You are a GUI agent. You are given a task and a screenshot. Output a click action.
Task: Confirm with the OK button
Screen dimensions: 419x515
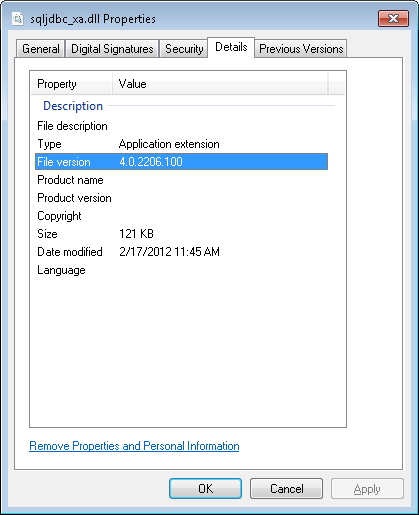pos(205,489)
